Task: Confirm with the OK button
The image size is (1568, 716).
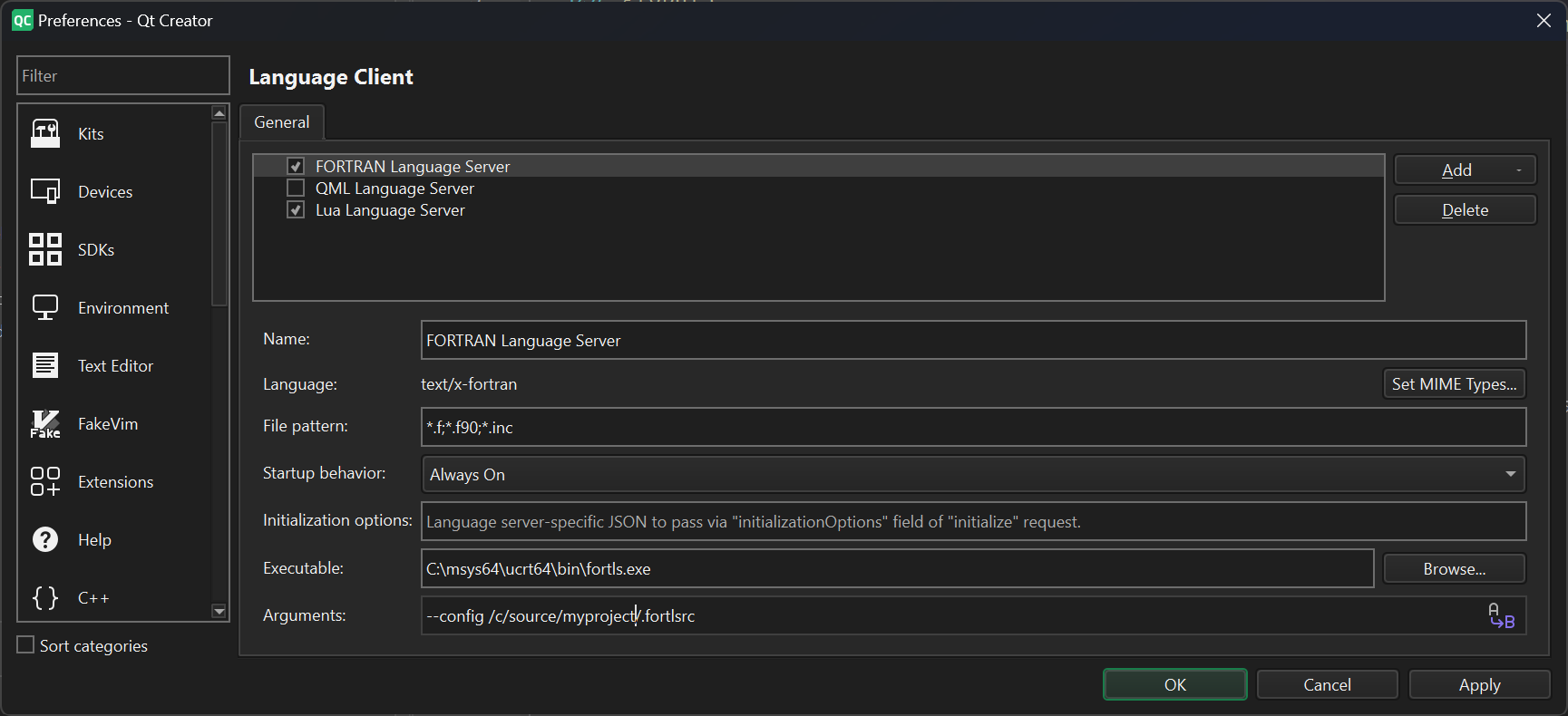Action: (1175, 684)
